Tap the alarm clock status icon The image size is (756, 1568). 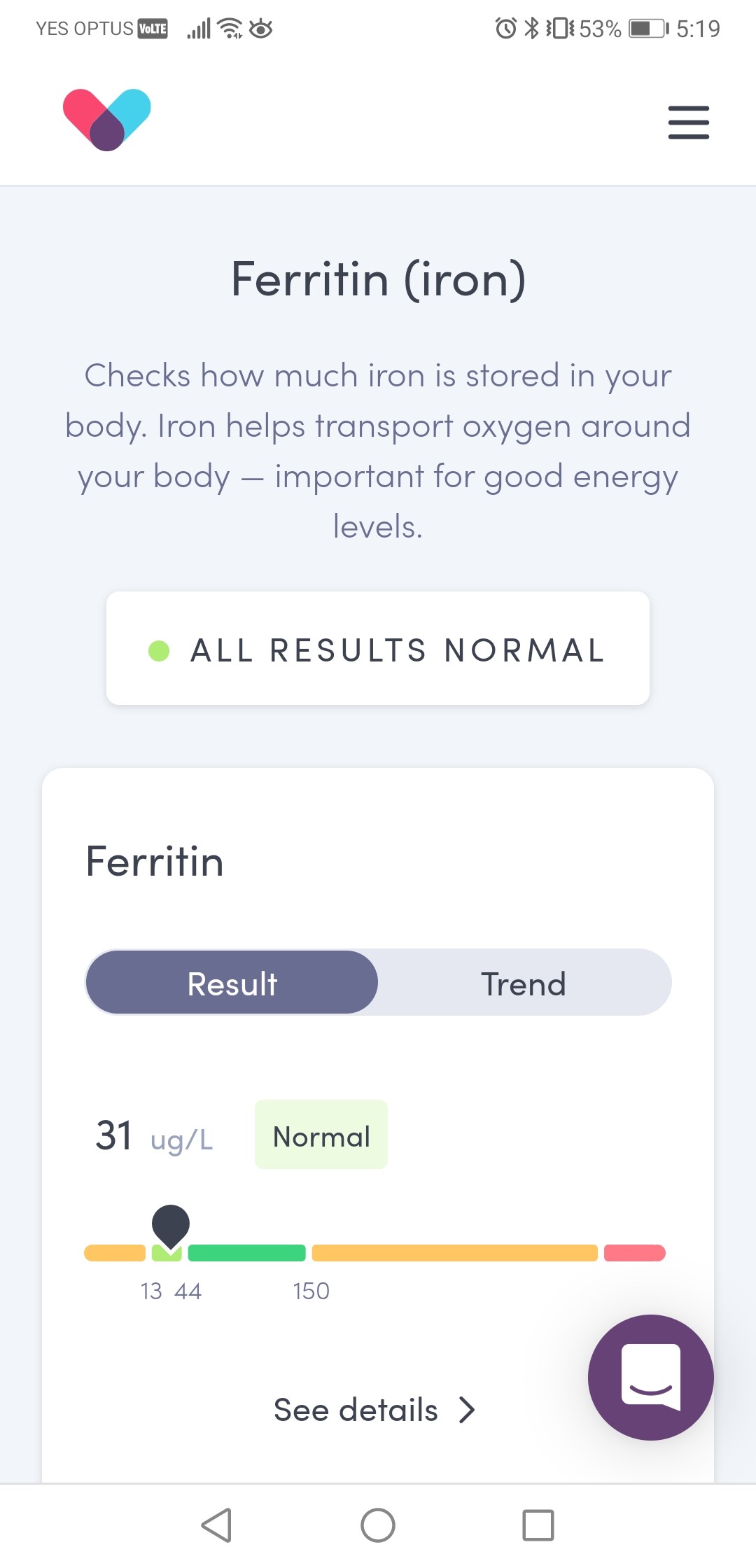[505, 29]
